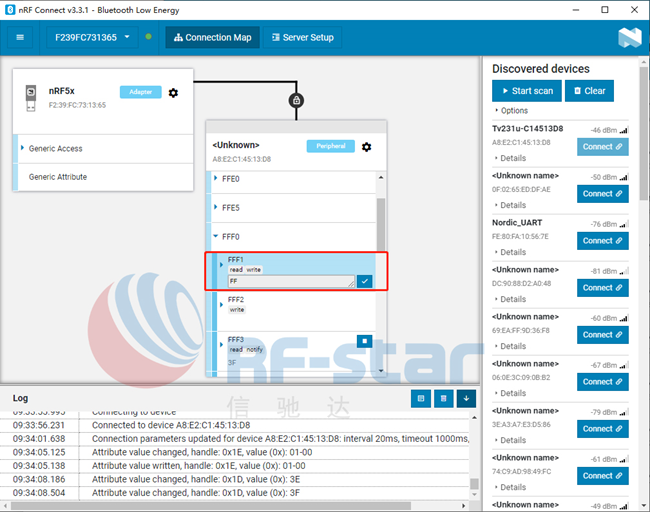Click the Nordic Semiconductor logo

pyautogui.click(x=630, y=38)
